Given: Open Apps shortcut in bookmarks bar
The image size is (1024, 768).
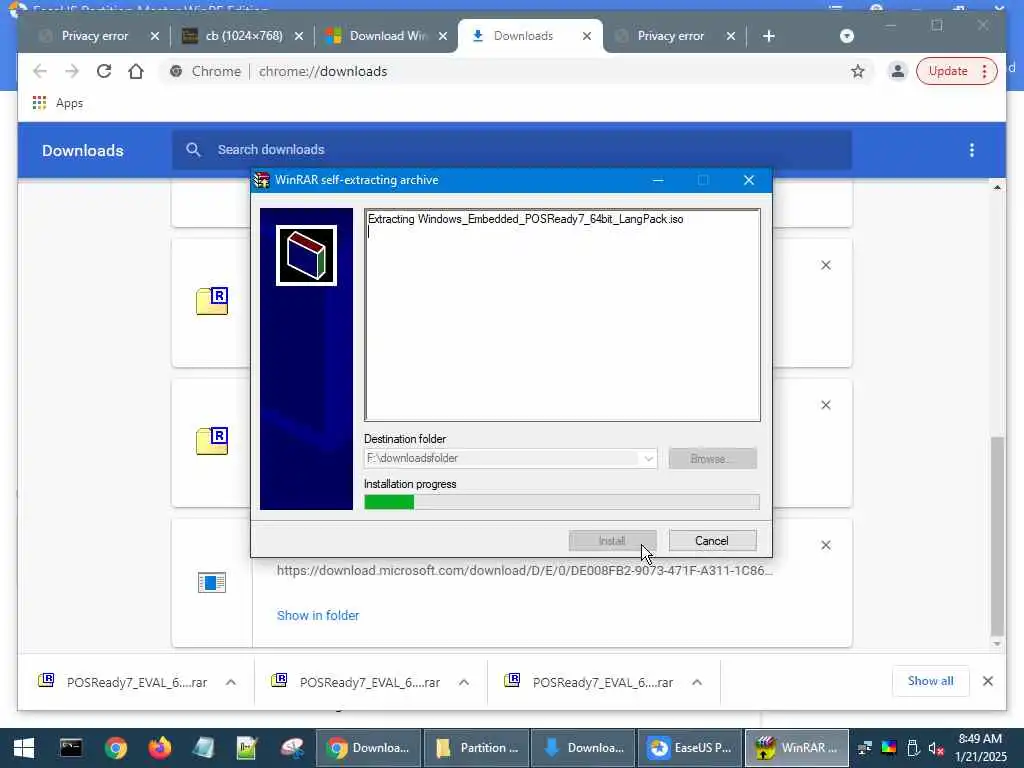Looking at the screenshot, I should [x=57, y=103].
